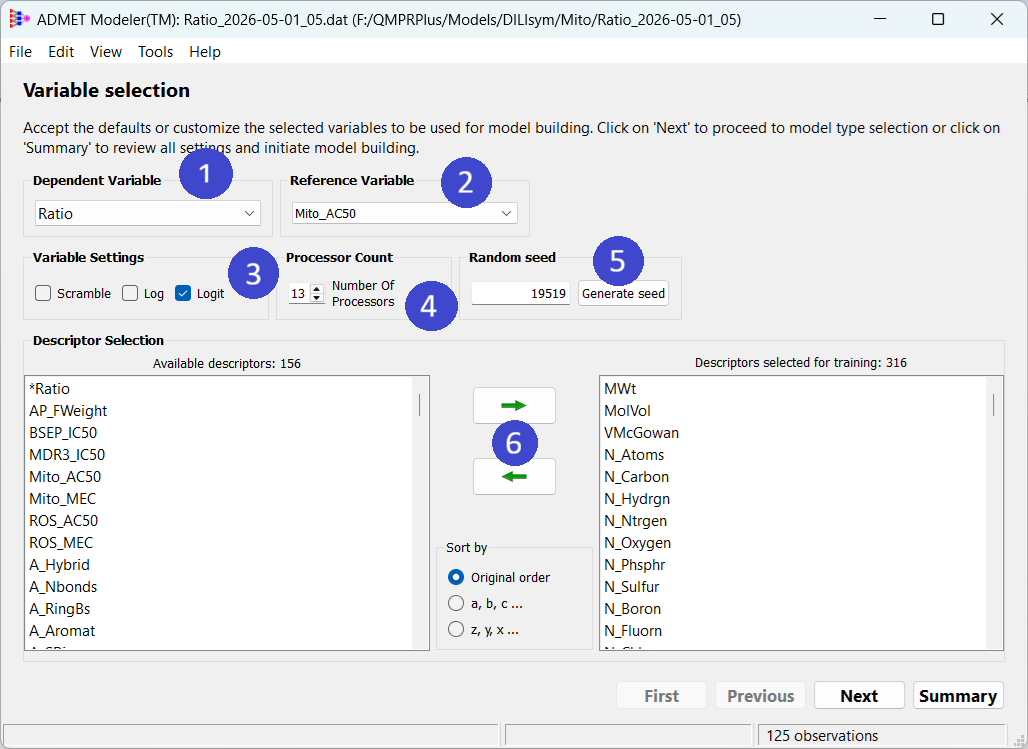Select ROS_AC50 in available descriptors
The width and height of the screenshot is (1028, 749).
64,521
